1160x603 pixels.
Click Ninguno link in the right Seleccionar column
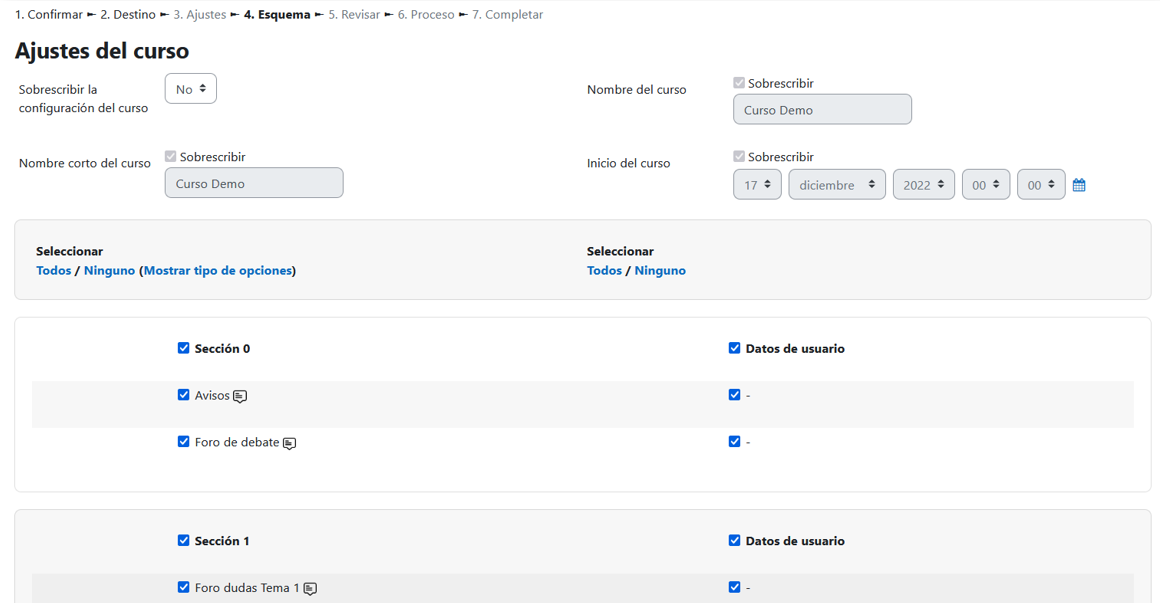pos(660,271)
